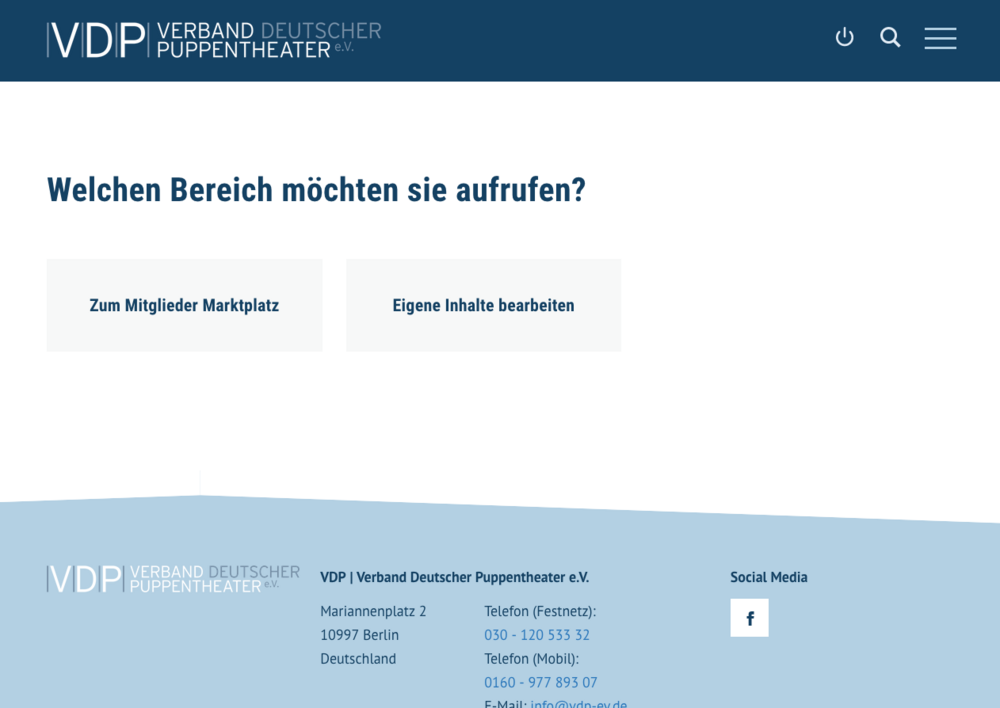Open search with the magnifying glass icon
Viewport: 1000px width, 708px height.
coord(890,38)
